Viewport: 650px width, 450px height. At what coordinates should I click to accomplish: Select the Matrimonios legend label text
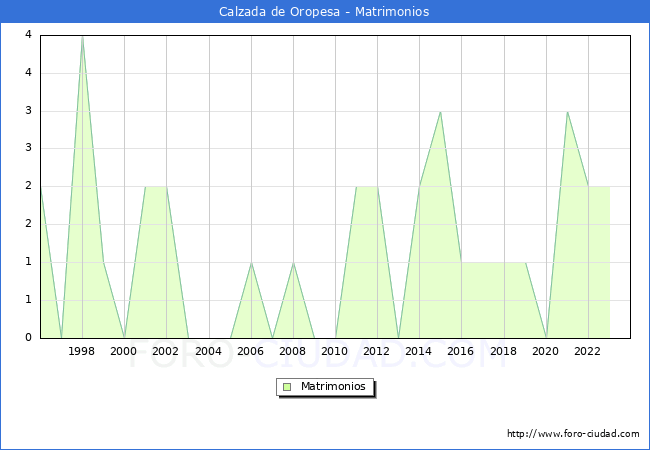coord(332,386)
